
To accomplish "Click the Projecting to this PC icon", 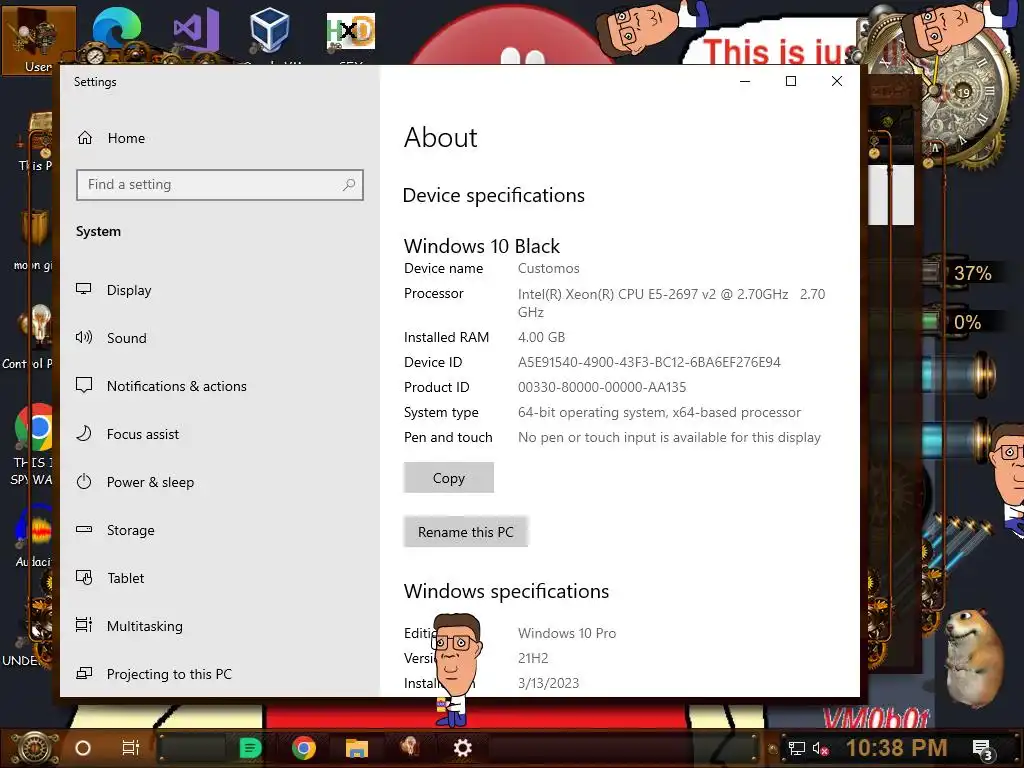I will click(x=84, y=673).
